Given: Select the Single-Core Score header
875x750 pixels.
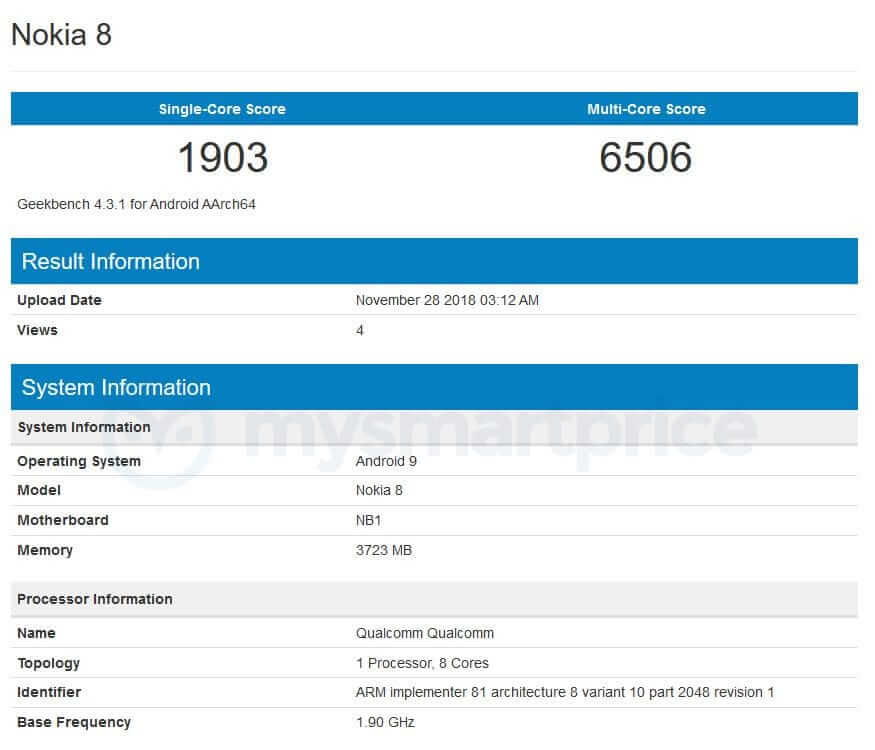Looking at the screenshot, I should click(x=222, y=109).
